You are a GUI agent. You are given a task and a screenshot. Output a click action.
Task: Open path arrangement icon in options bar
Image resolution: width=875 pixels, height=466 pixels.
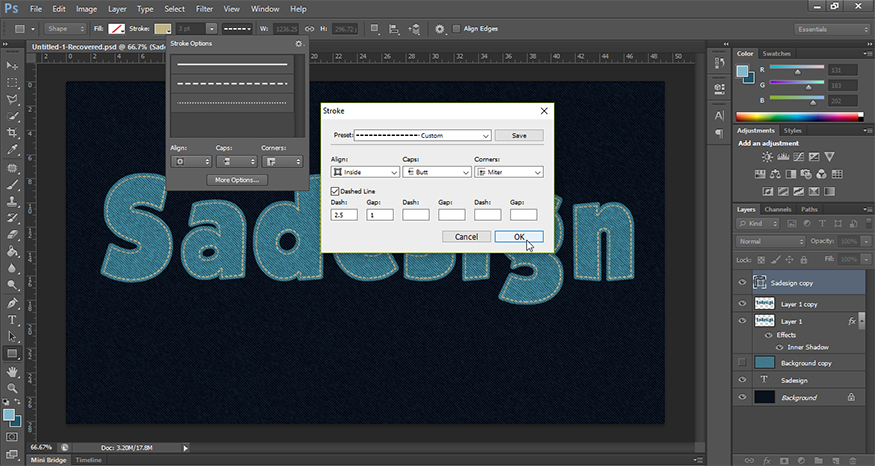tap(414, 28)
